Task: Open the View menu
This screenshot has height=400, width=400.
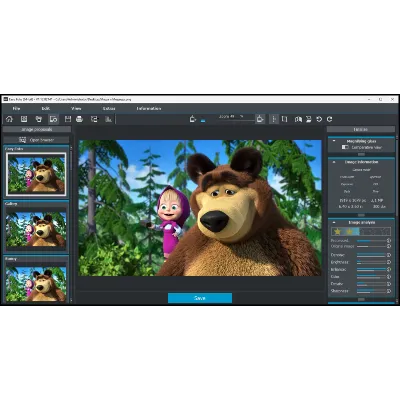Action: pyautogui.click(x=76, y=109)
